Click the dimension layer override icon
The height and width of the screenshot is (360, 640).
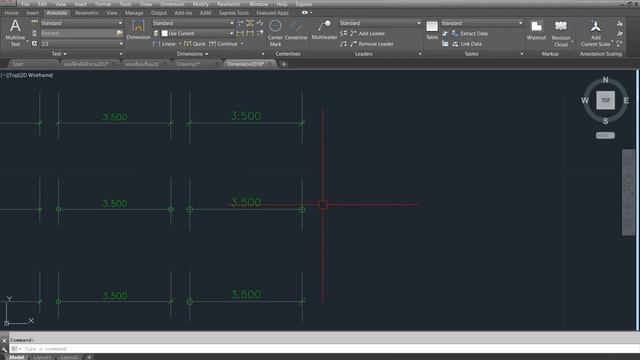point(156,33)
